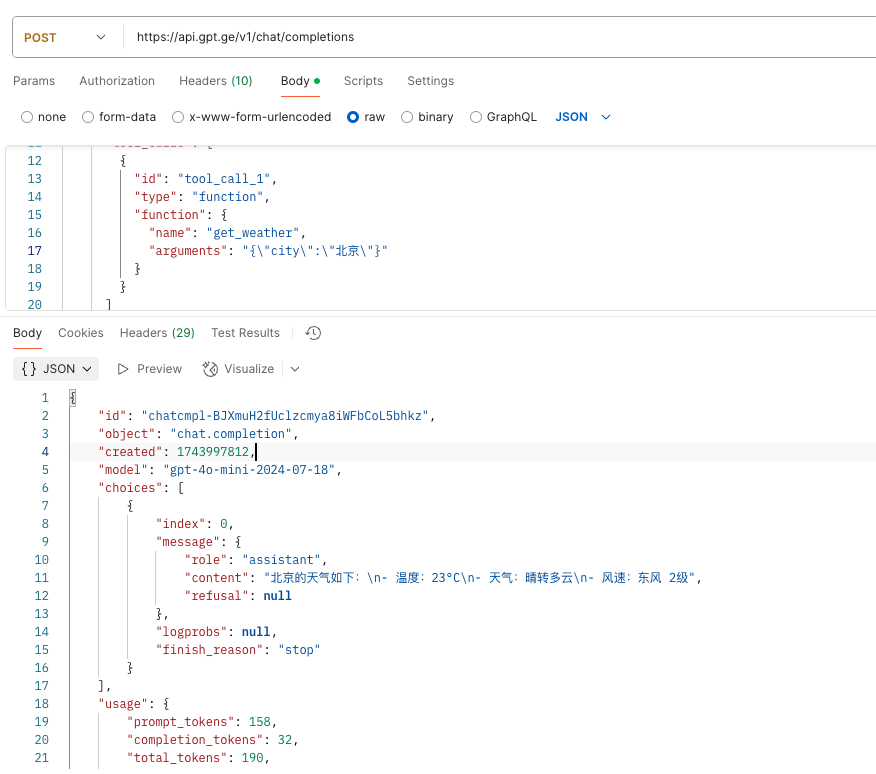Click the "arguments" key in request body
Image resolution: width=876 pixels, height=774 pixels.
188,251
